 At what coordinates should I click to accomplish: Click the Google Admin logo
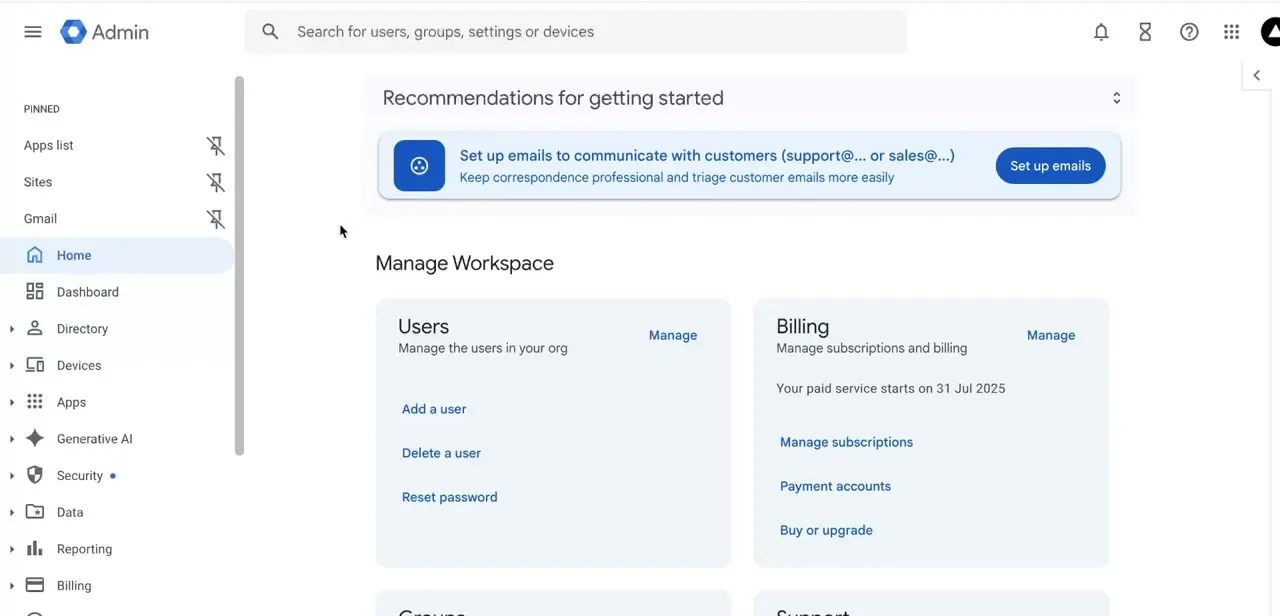coord(73,32)
